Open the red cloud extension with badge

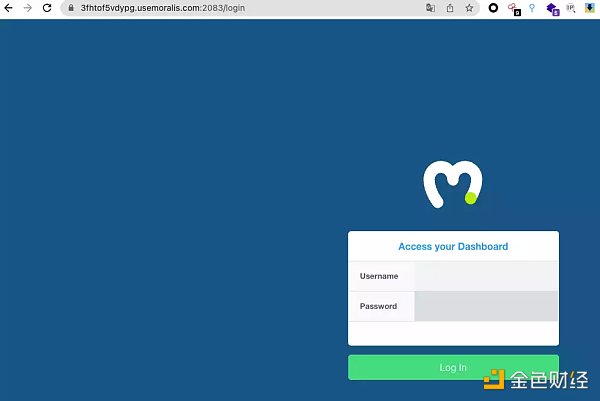513,8
